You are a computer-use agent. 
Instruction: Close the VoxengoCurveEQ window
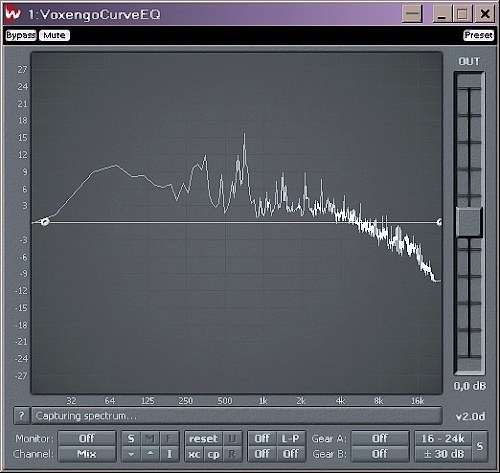[x=485, y=14]
